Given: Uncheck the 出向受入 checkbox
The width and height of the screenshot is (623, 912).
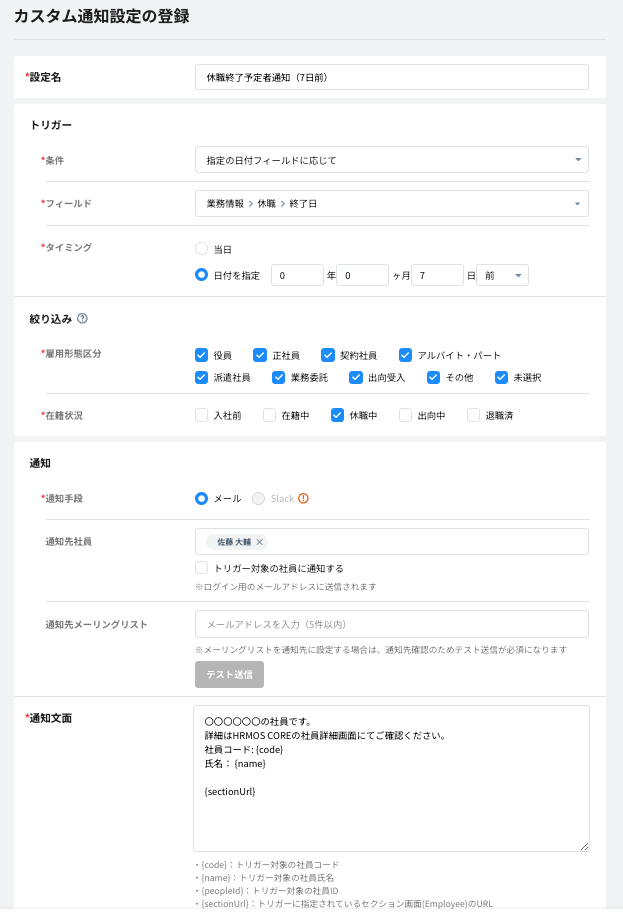Looking at the screenshot, I should click(x=356, y=377).
